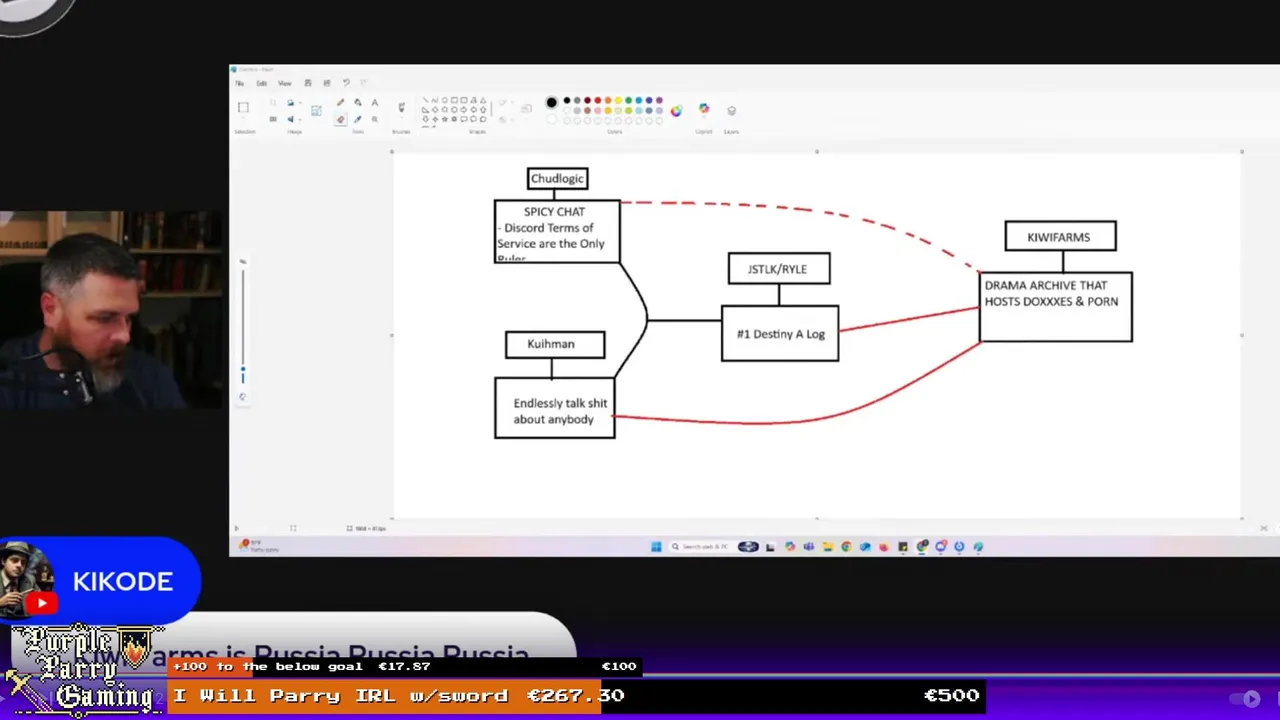Click the '#1 Destiny A Log' box

tap(780, 333)
